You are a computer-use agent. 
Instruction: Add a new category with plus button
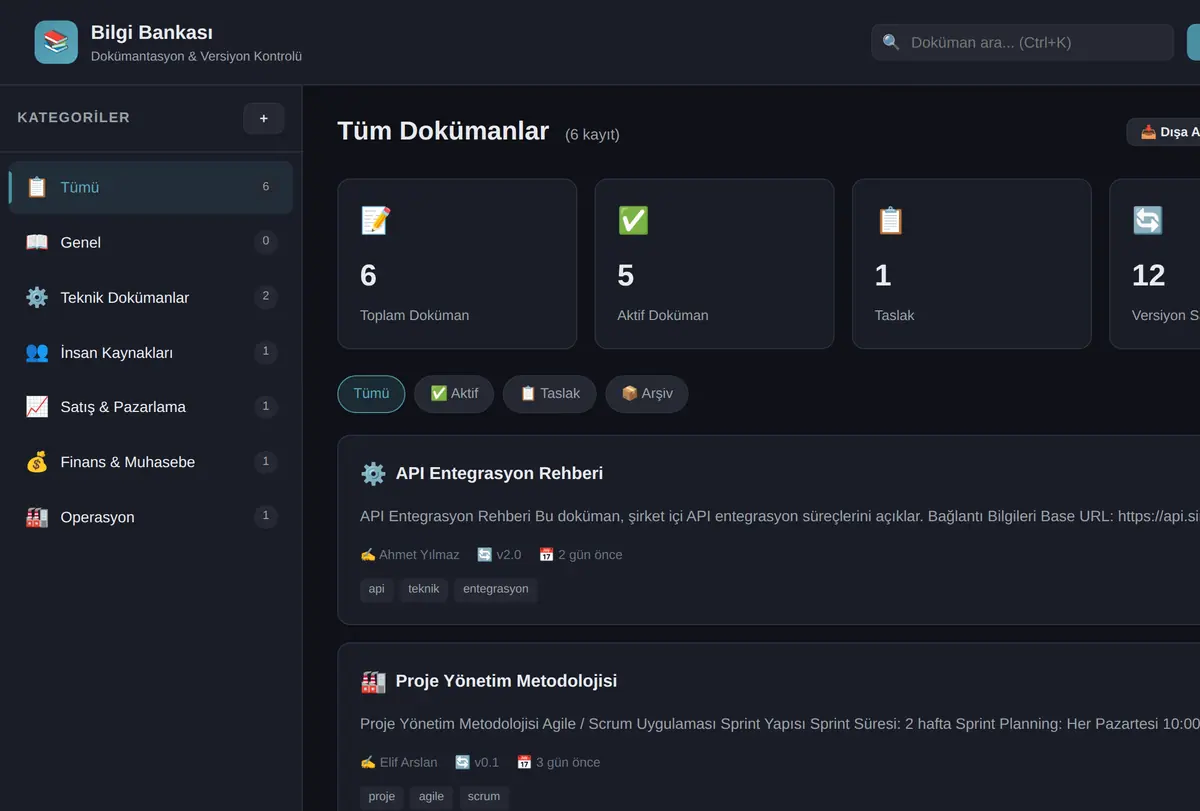264,118
